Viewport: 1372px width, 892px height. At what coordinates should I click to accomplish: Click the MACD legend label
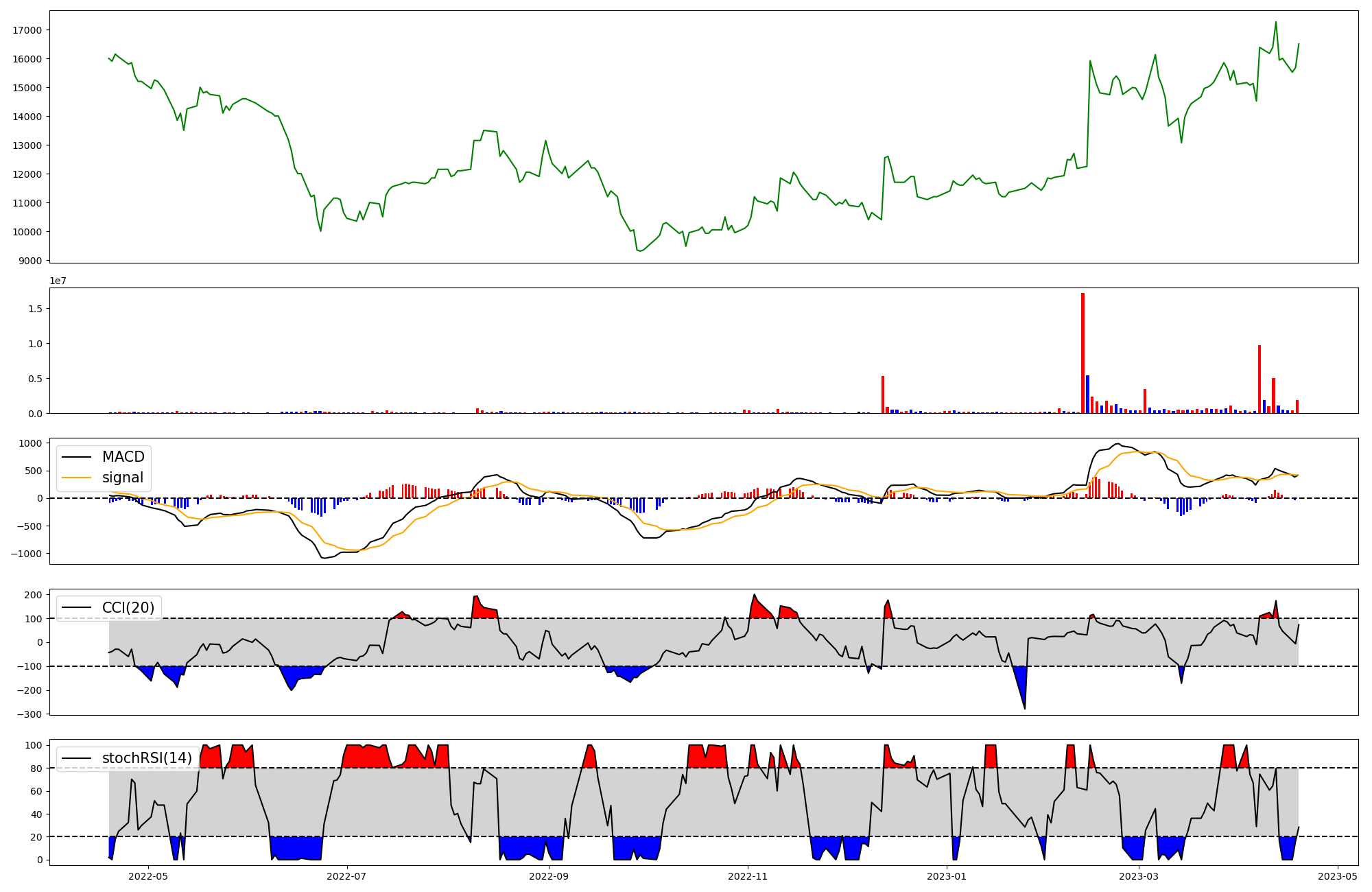pyautogui.click(x=123, y=457)
